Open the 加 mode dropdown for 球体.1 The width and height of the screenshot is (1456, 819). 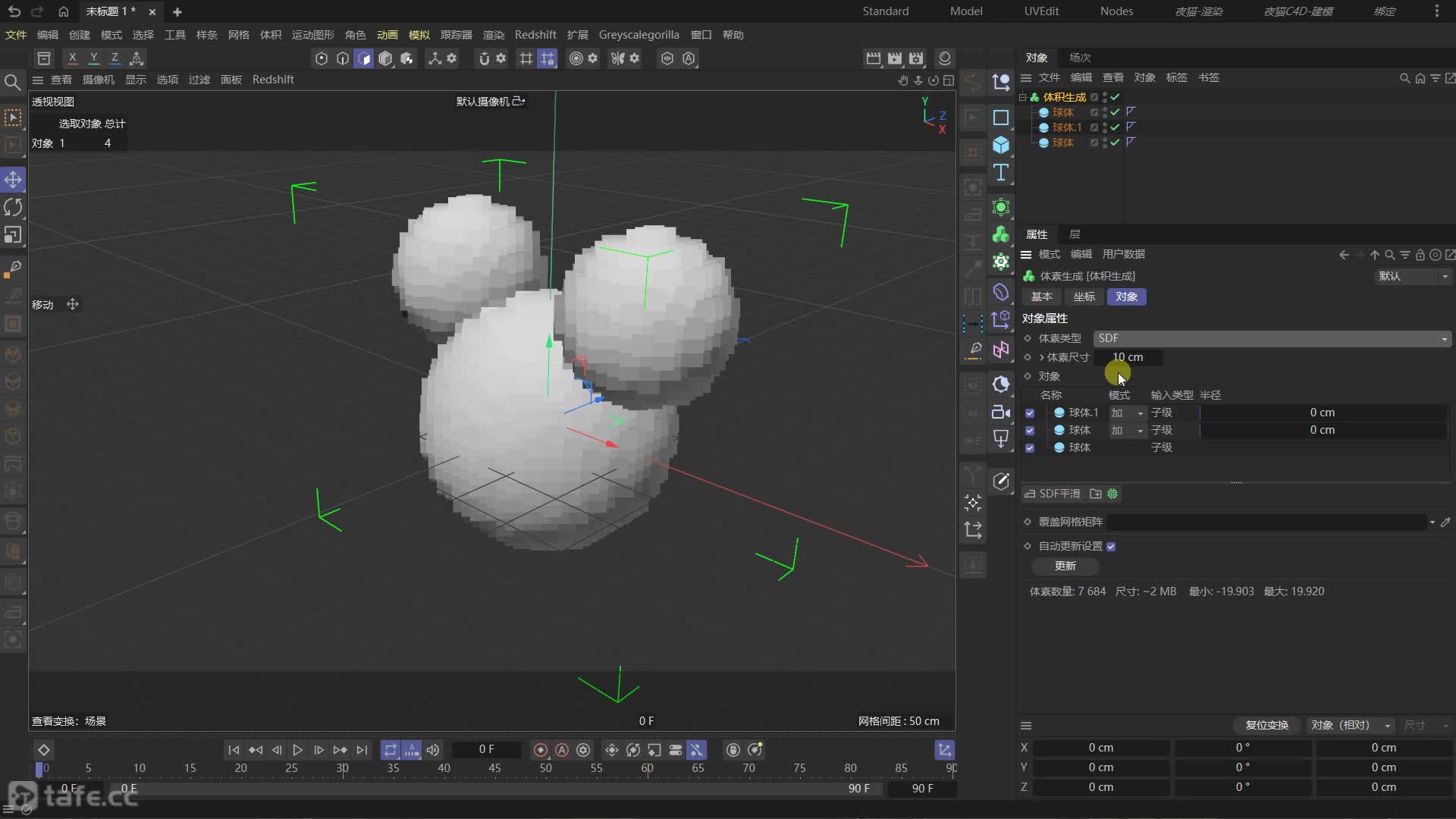click(1127, 413)
